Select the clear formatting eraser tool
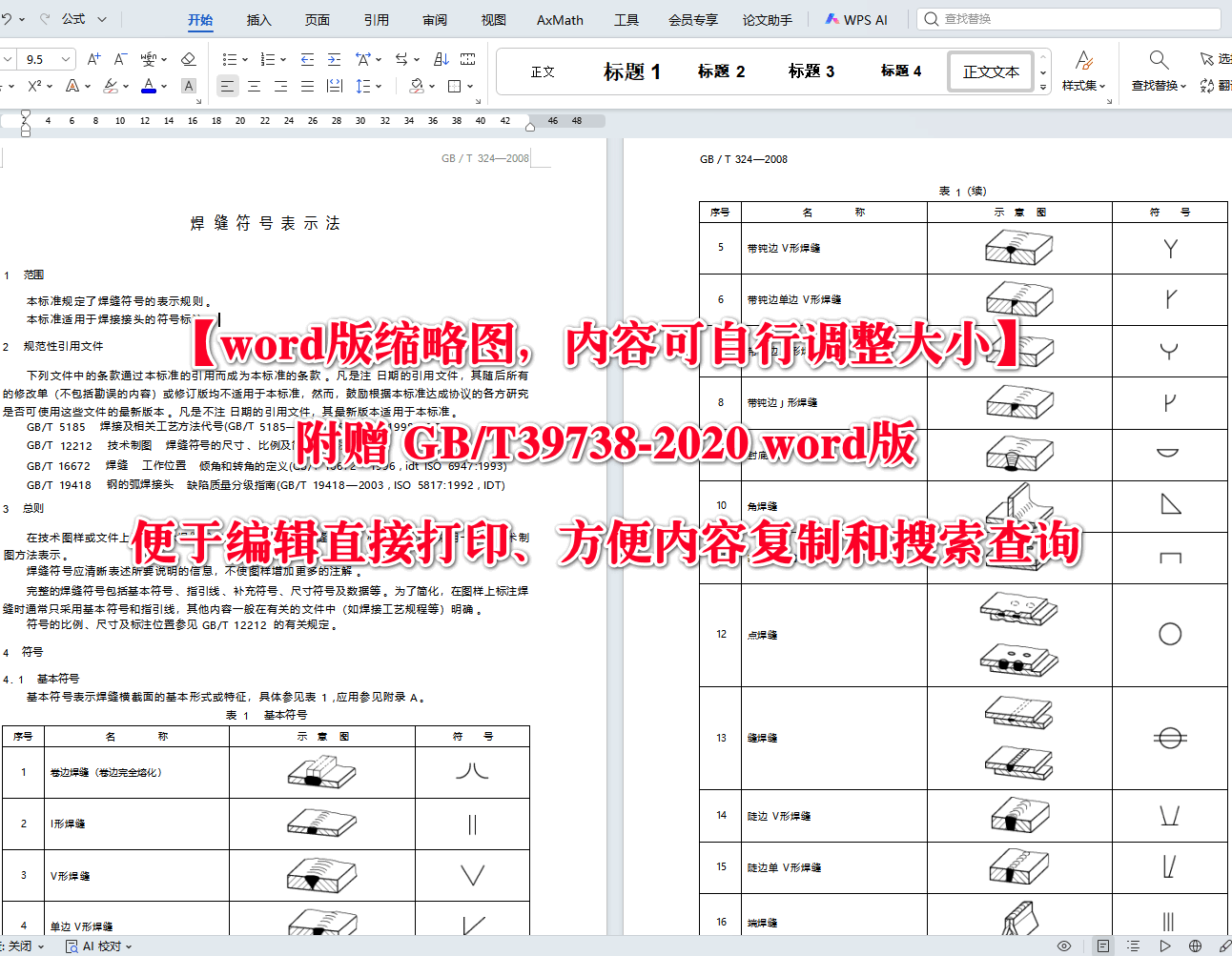 [x=188, y=59]
